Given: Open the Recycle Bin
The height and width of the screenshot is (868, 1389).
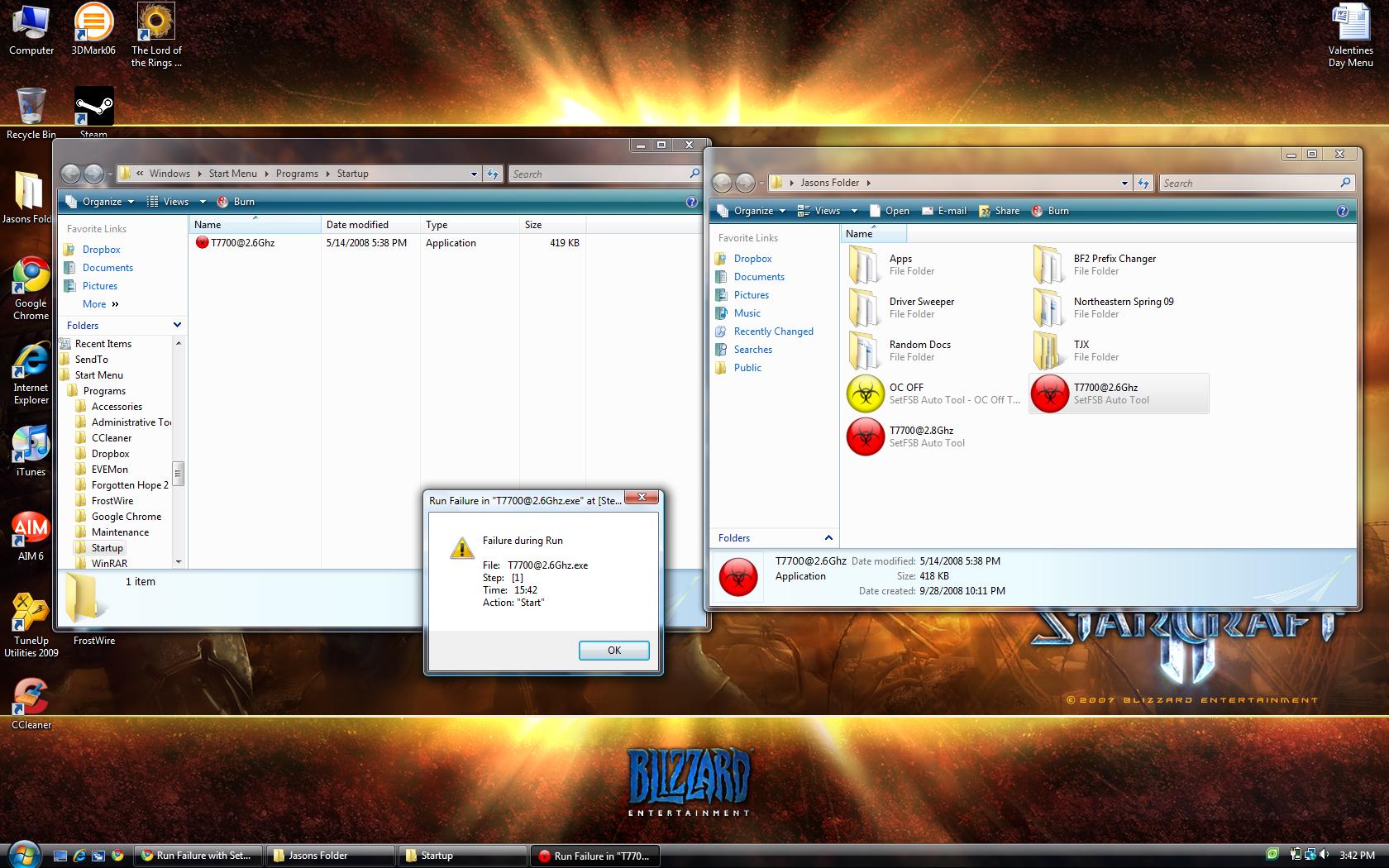Looking at the screenshot, I should coord(31,113).
